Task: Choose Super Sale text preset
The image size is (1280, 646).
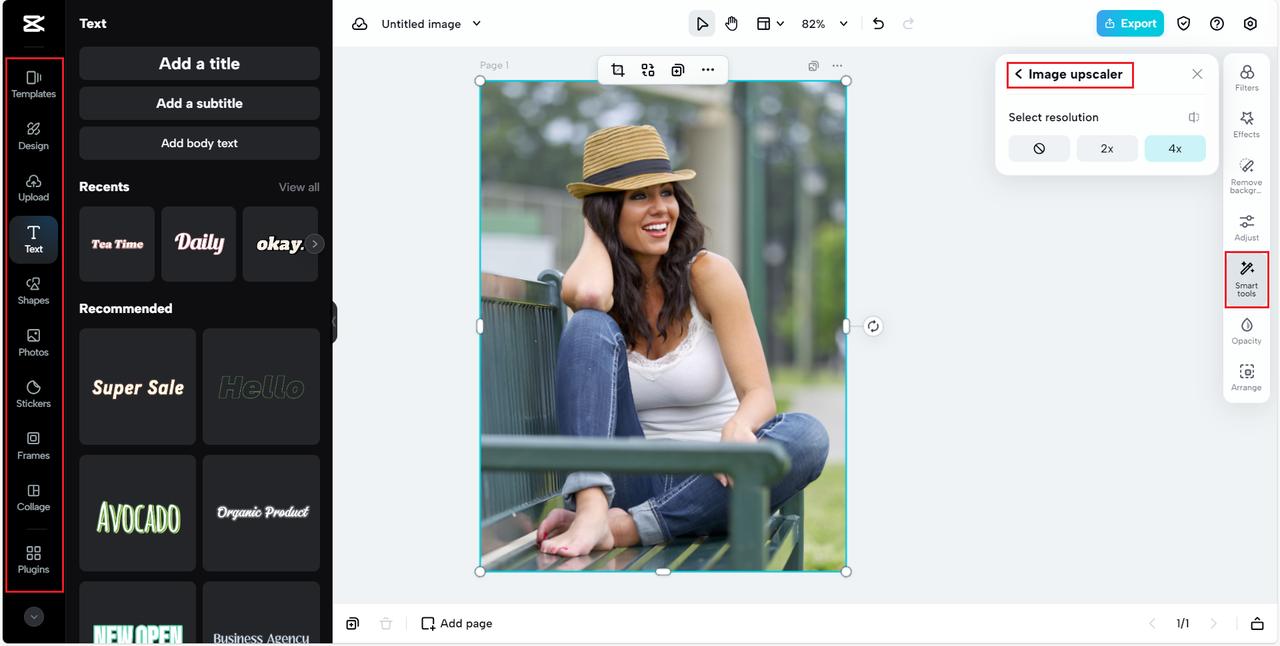Action: 138,387
